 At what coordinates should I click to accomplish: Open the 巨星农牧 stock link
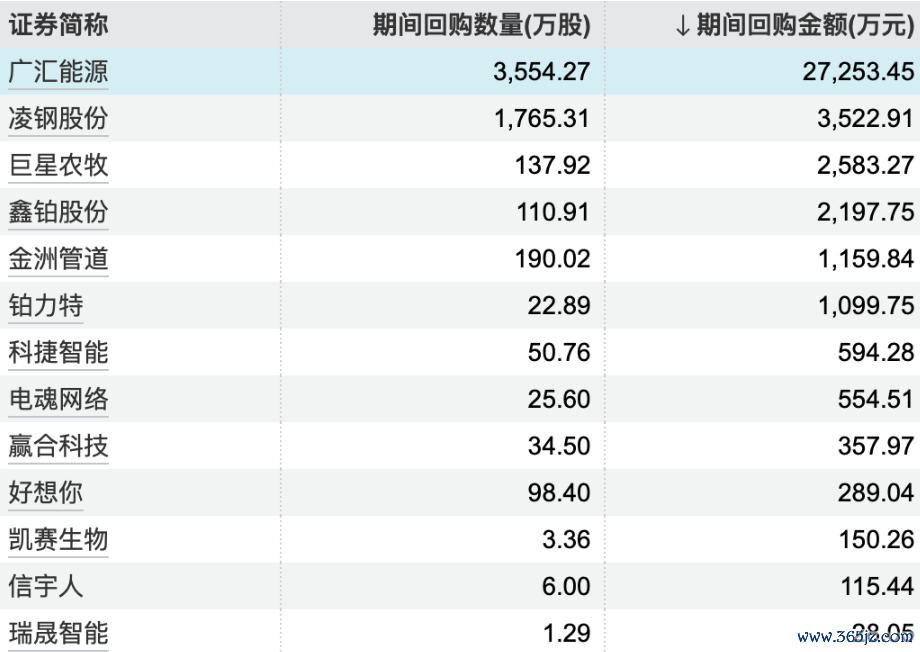click(x=58, y=165)
